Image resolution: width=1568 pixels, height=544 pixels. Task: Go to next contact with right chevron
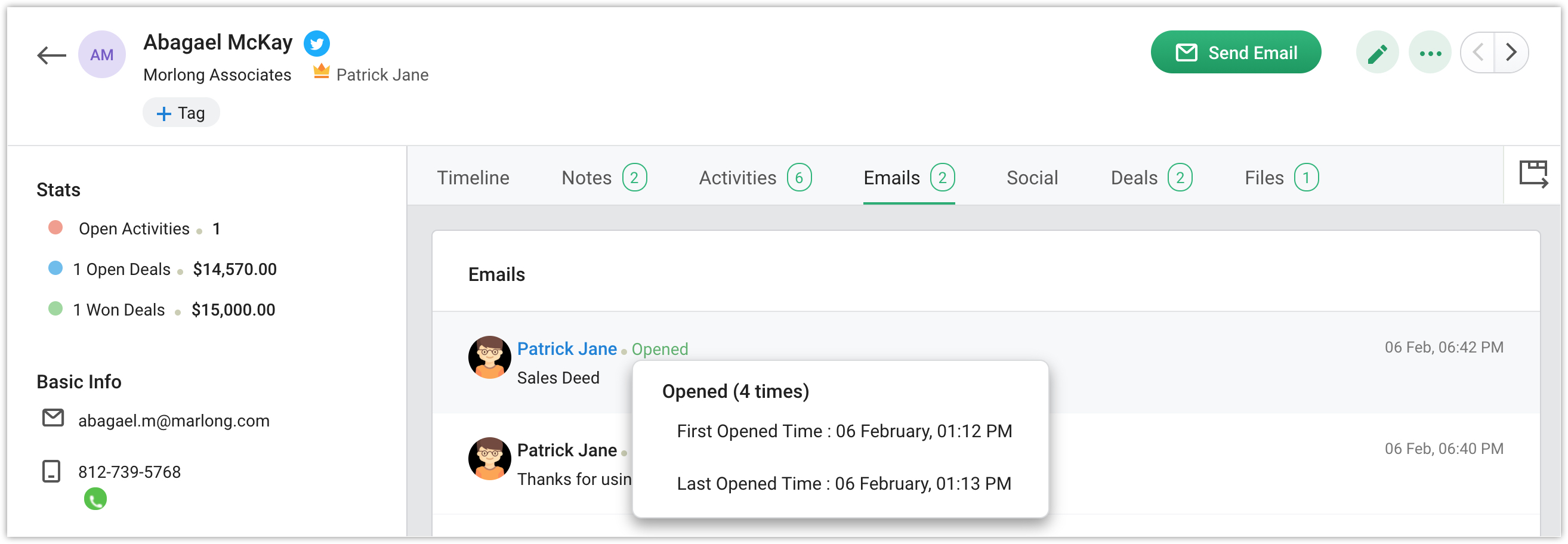(1511, 53)
